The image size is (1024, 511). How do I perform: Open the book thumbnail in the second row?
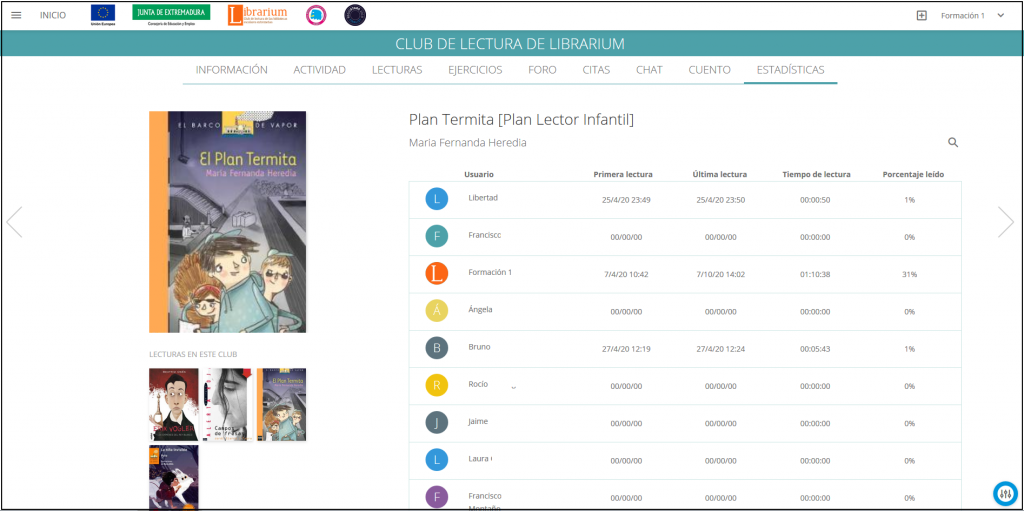(x=174, y=477)
